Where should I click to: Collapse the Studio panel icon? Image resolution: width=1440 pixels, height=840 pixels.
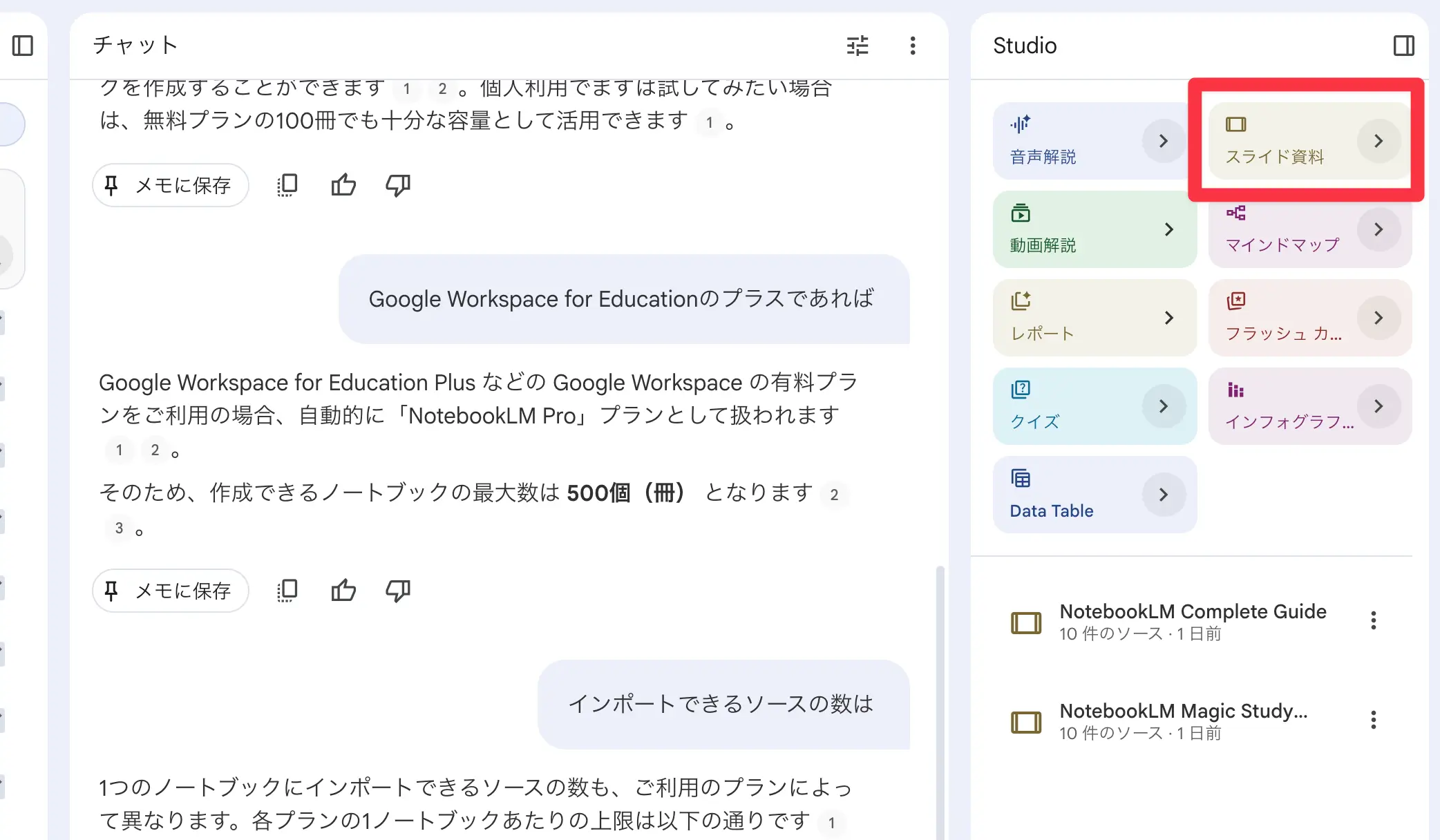tap(1403, 46)
